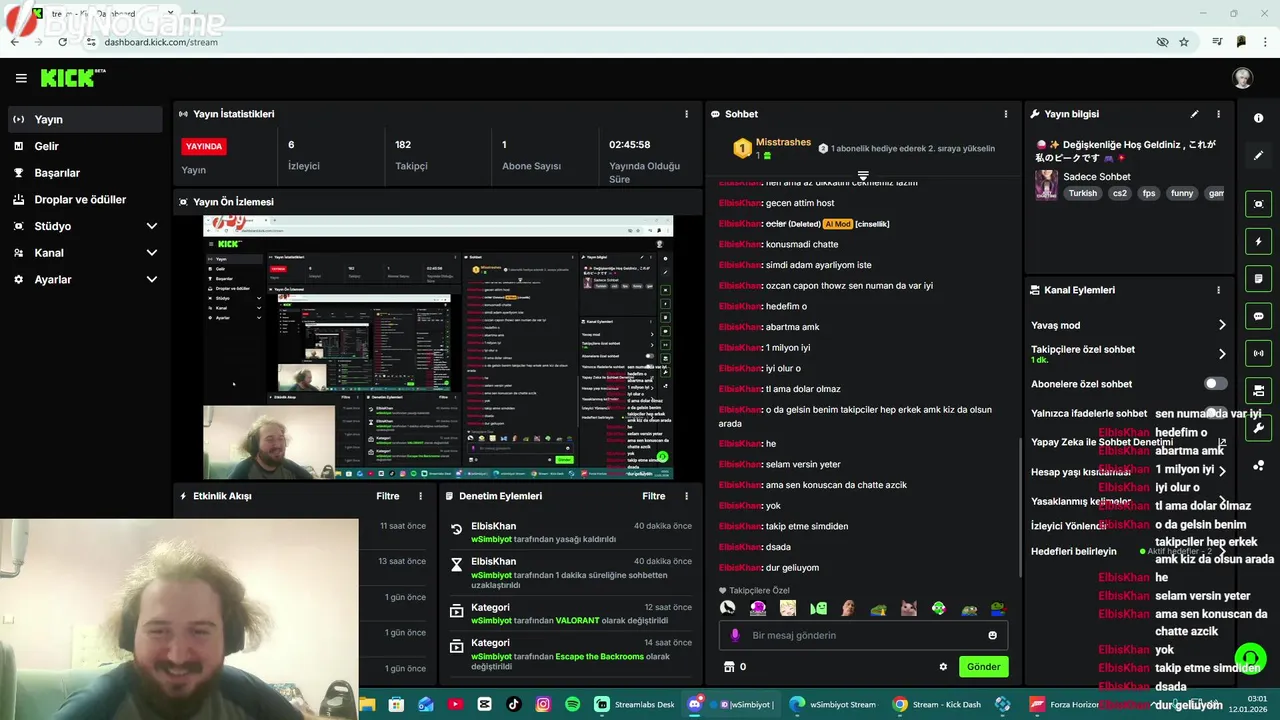Open the Gelir sidebar item
1280x720 pixels.
(85, 146)
